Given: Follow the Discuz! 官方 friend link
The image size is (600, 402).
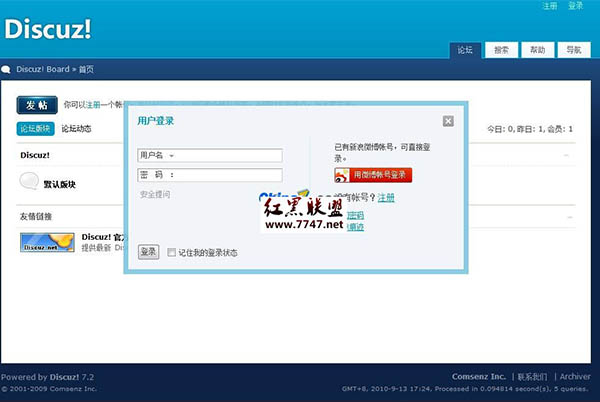Looking at the screenshot, I should coord(102,237).
